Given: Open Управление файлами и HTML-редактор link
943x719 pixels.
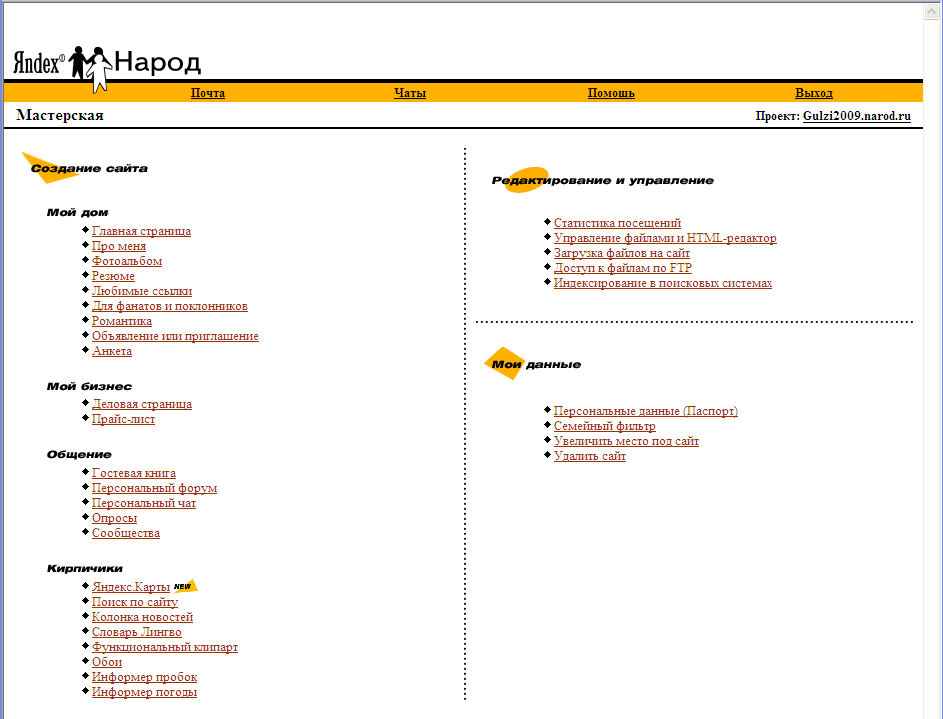Looking at the screenshot, I should click(665, 238).
